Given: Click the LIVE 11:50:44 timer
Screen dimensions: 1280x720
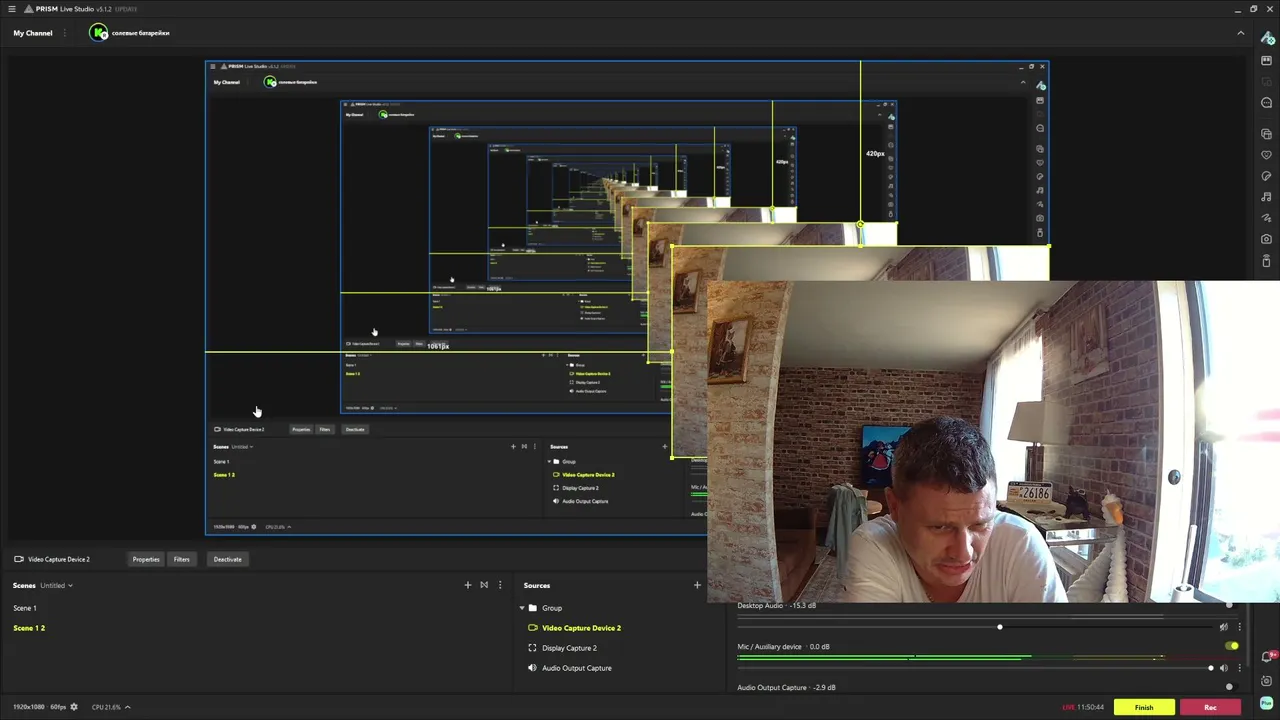Looking at the screenshot, I should click(1083, 707).
